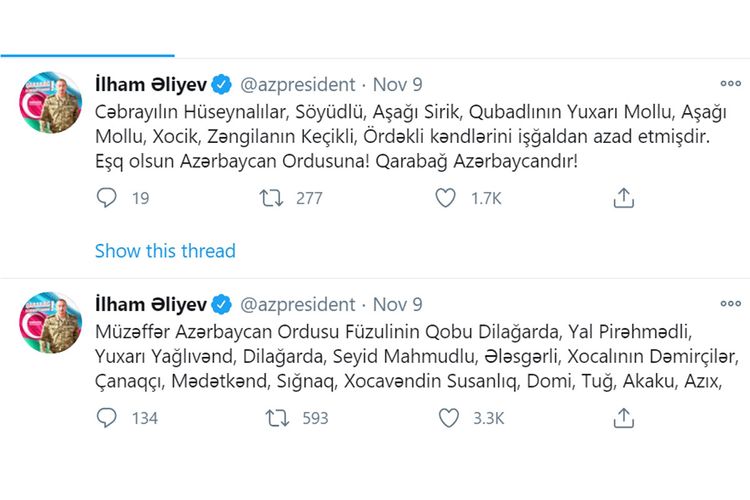The width and height of the screenshot is (750, 500).
Task: Click the @azpresident handle on second tweet
Action: (298, 304)
